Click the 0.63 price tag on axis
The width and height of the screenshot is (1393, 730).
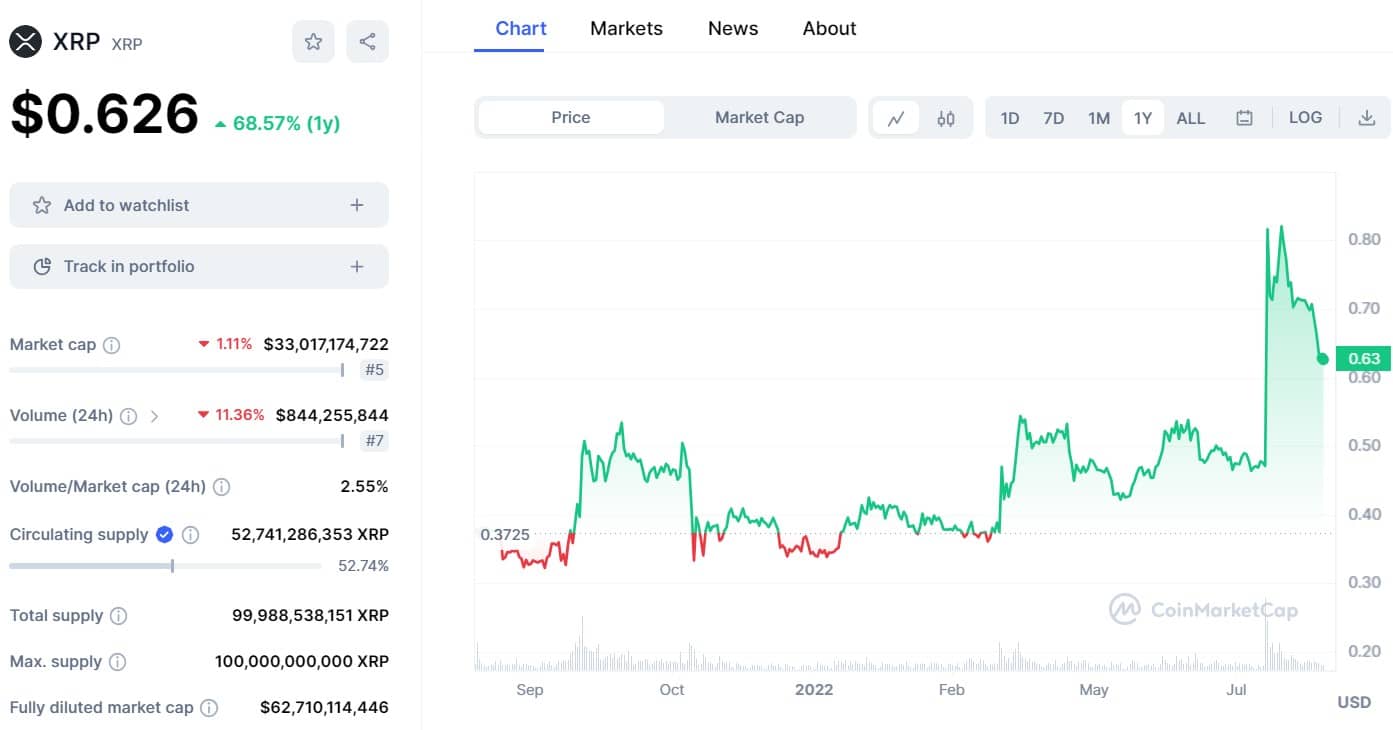1363,359
